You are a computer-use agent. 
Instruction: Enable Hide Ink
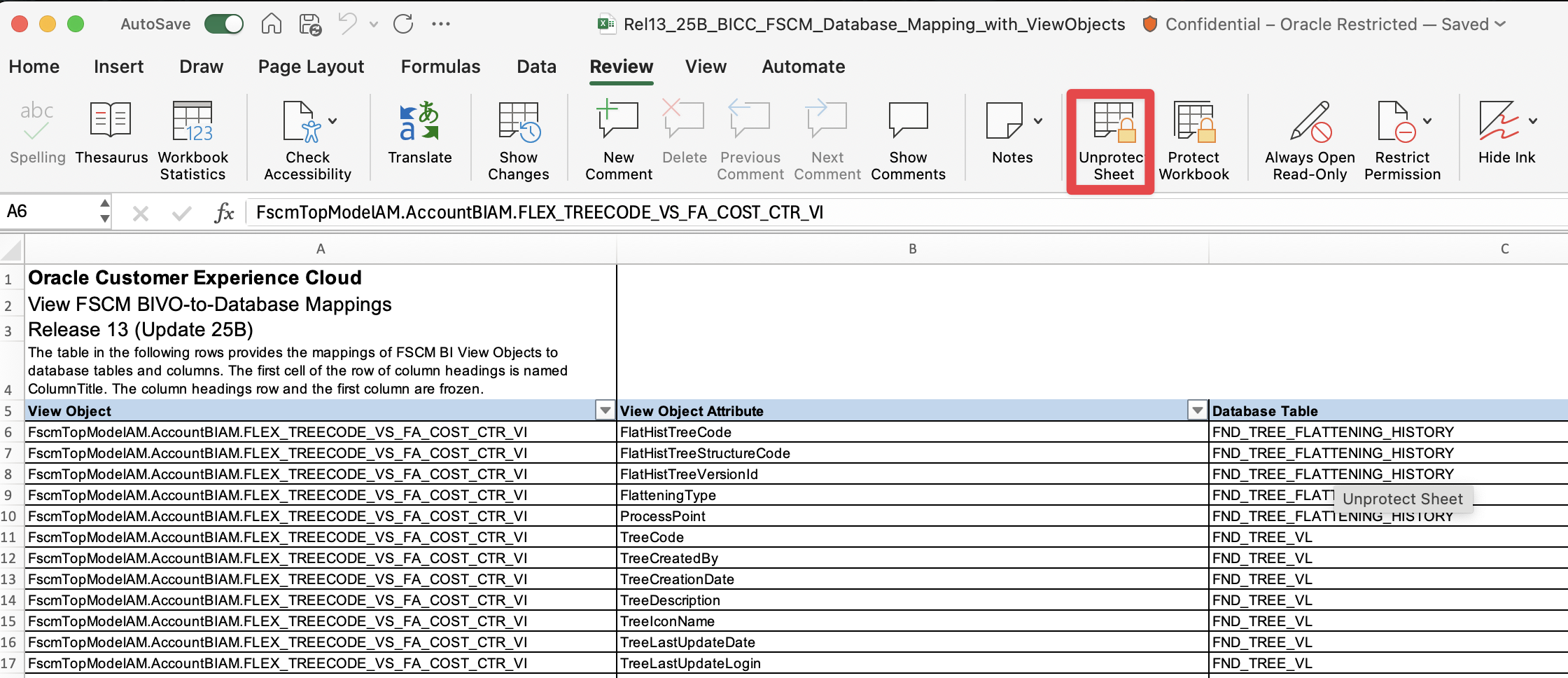(1505, 137)
